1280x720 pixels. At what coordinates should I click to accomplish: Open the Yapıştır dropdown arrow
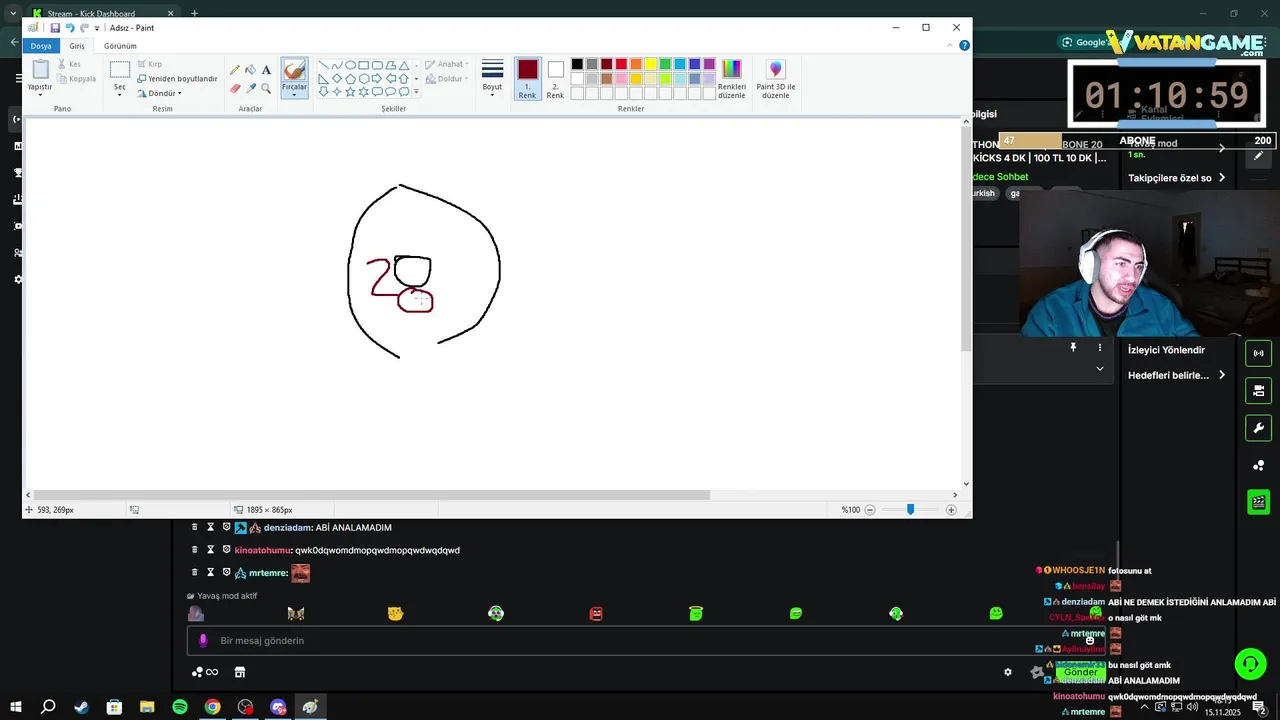point(40,94)
